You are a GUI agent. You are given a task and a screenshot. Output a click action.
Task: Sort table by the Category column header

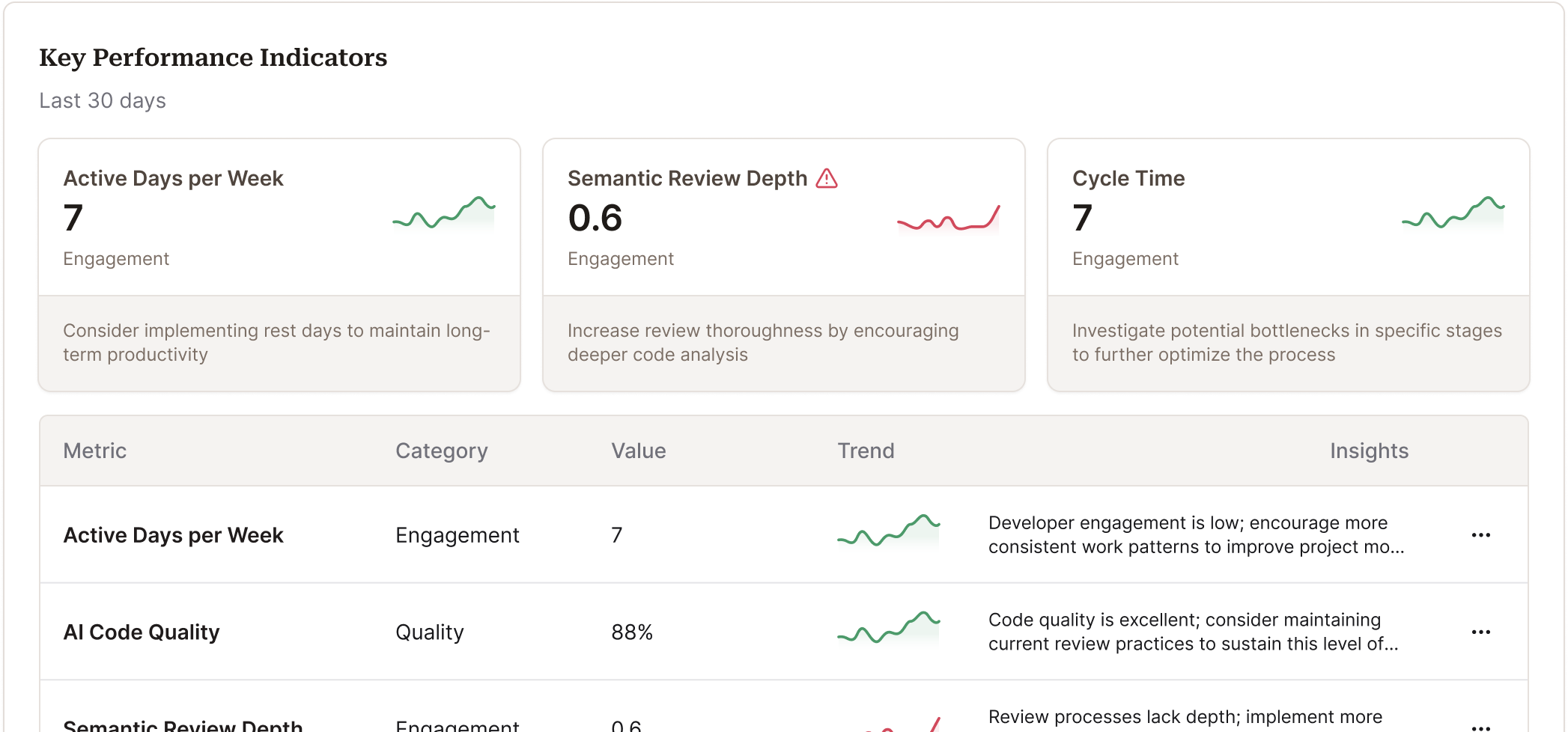441,451
